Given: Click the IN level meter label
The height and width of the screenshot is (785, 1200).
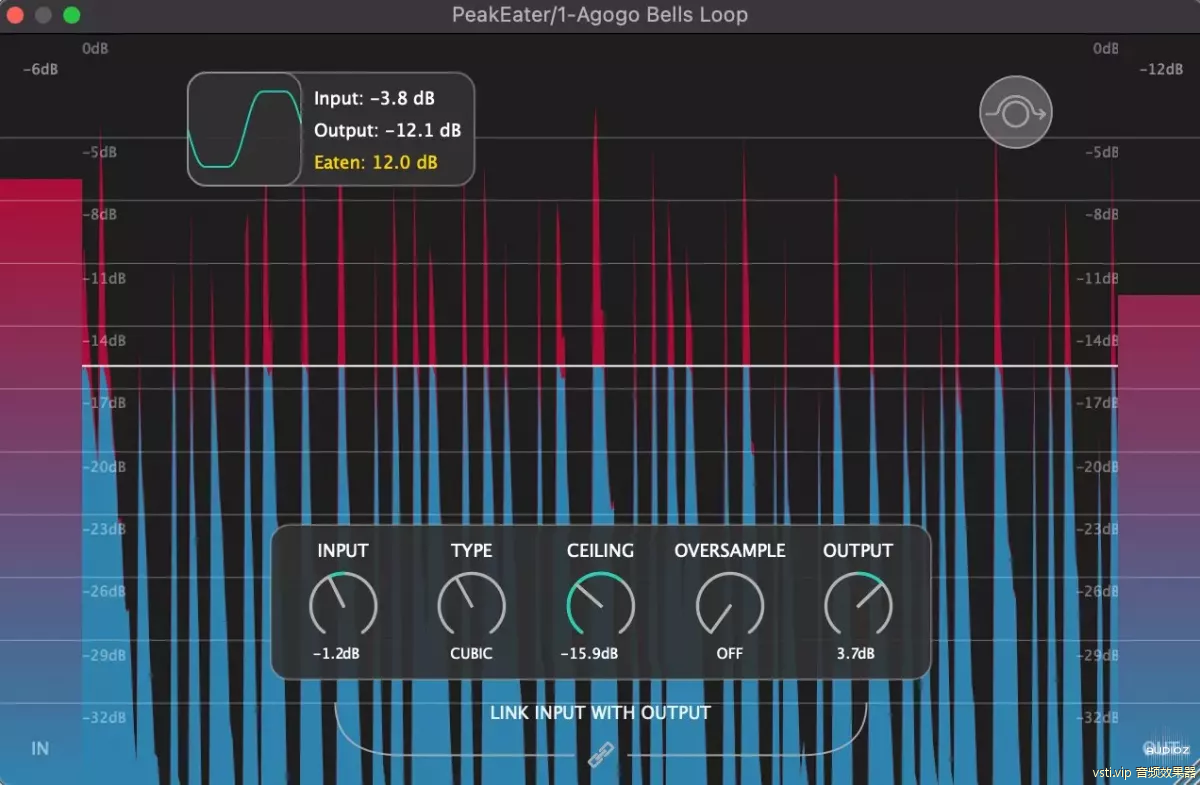Looking at the screenshot, I should 40,748.
